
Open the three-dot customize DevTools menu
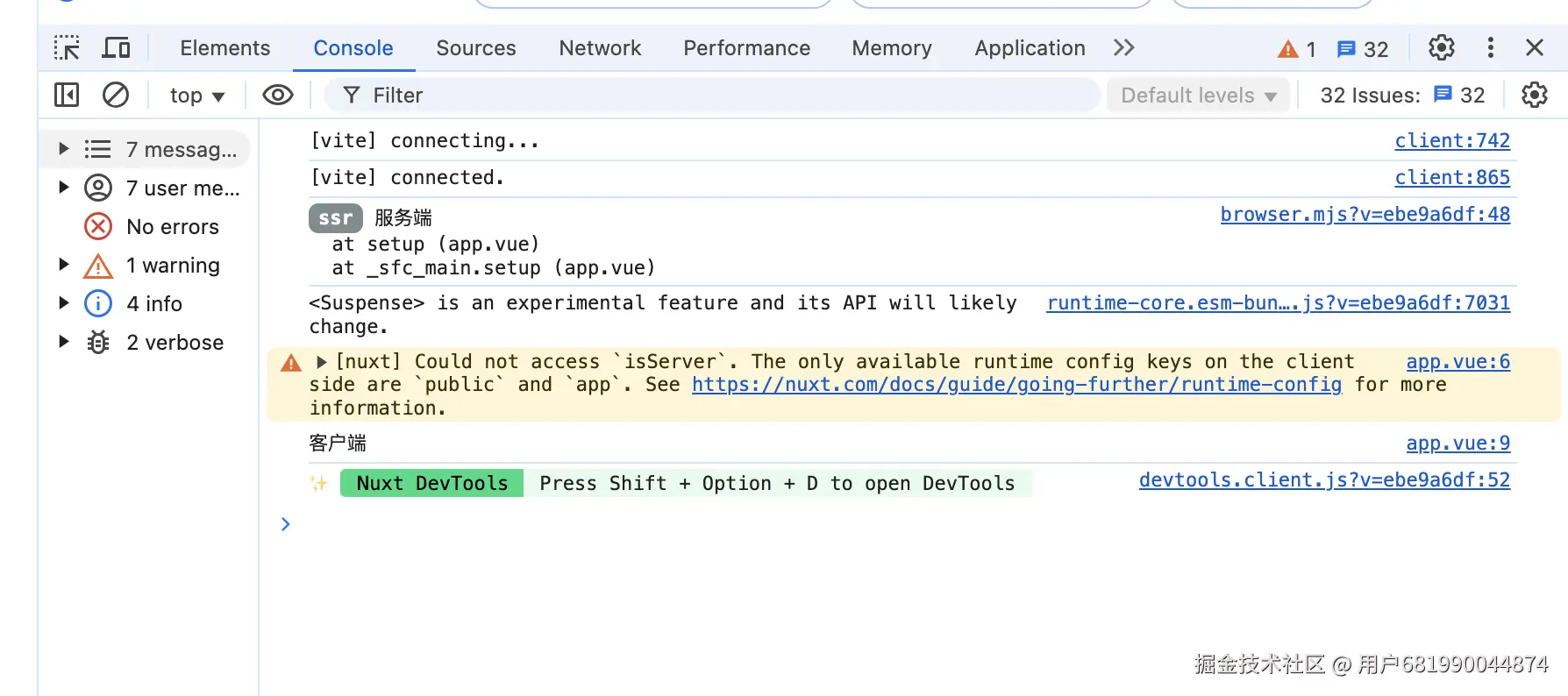click(1490, 48)
